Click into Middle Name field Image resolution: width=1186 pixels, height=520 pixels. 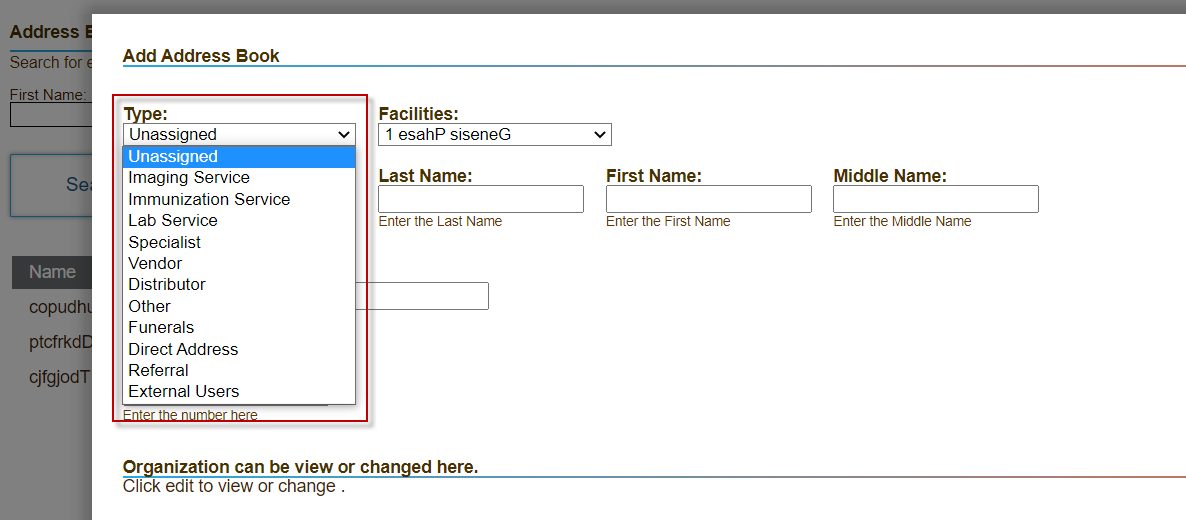tap(935, 199)
